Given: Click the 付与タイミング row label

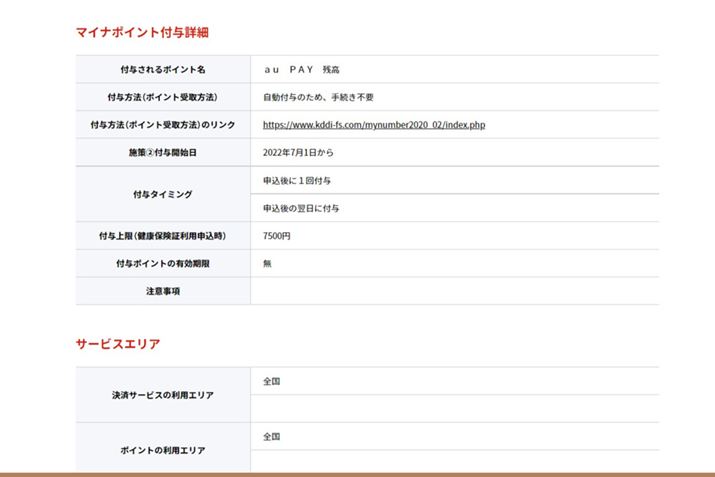Looking at the screenshot, I should 162,194.
